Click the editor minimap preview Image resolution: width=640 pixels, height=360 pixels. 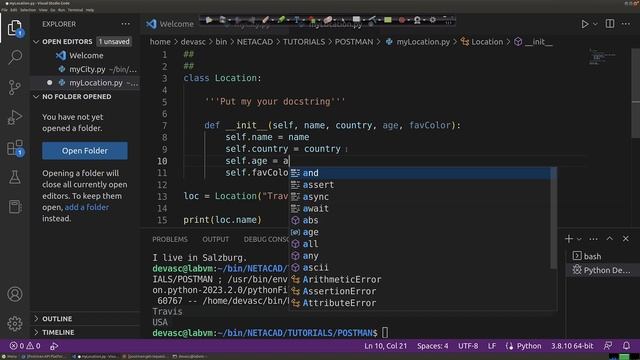pos(602,57)
